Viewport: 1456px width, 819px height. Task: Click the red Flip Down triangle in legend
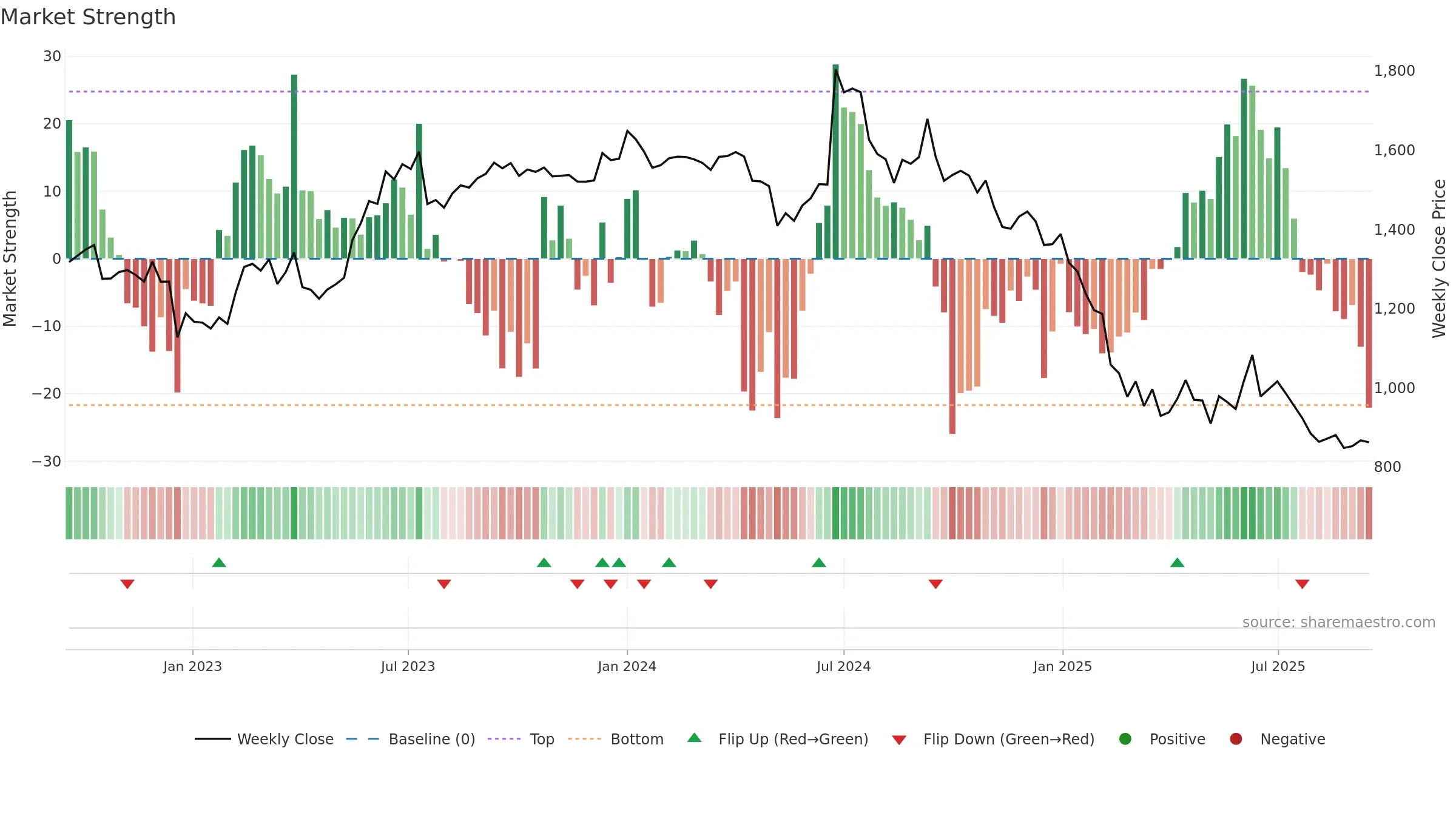point(899,740)
